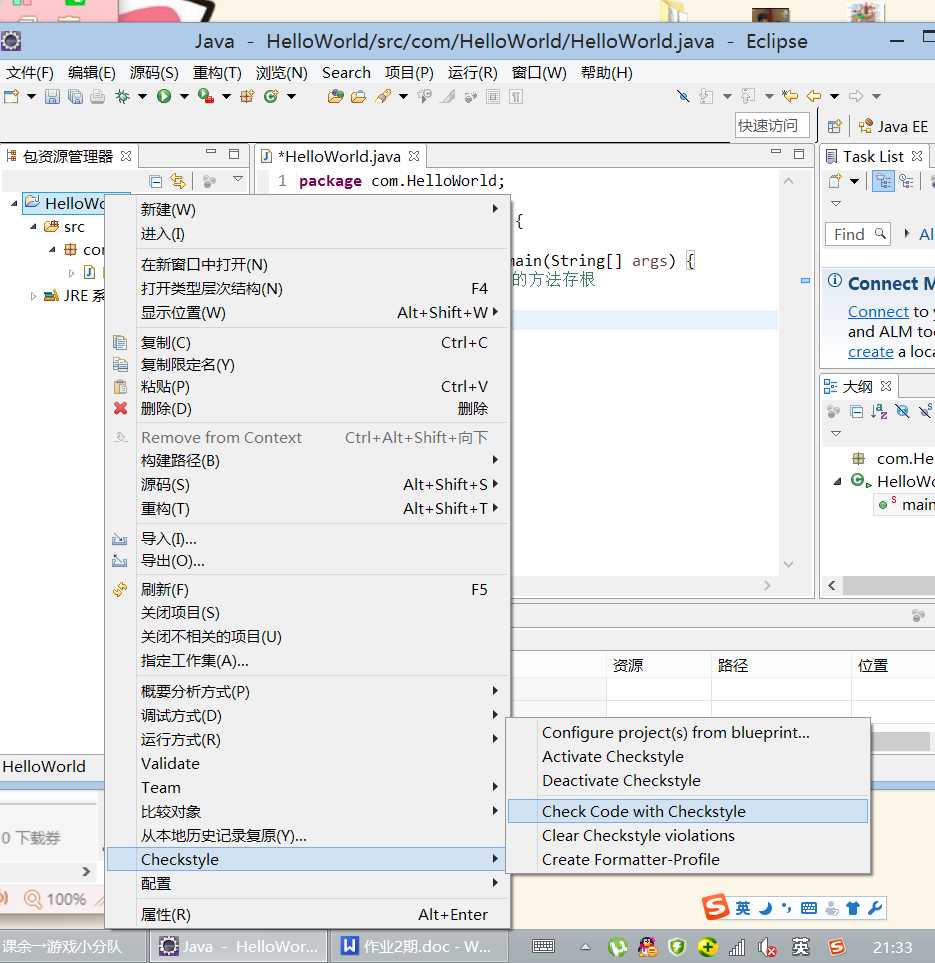Open the 运行(R) menu
The height and width of the screenshot is (963, 935).
click(x=472, y=72)
